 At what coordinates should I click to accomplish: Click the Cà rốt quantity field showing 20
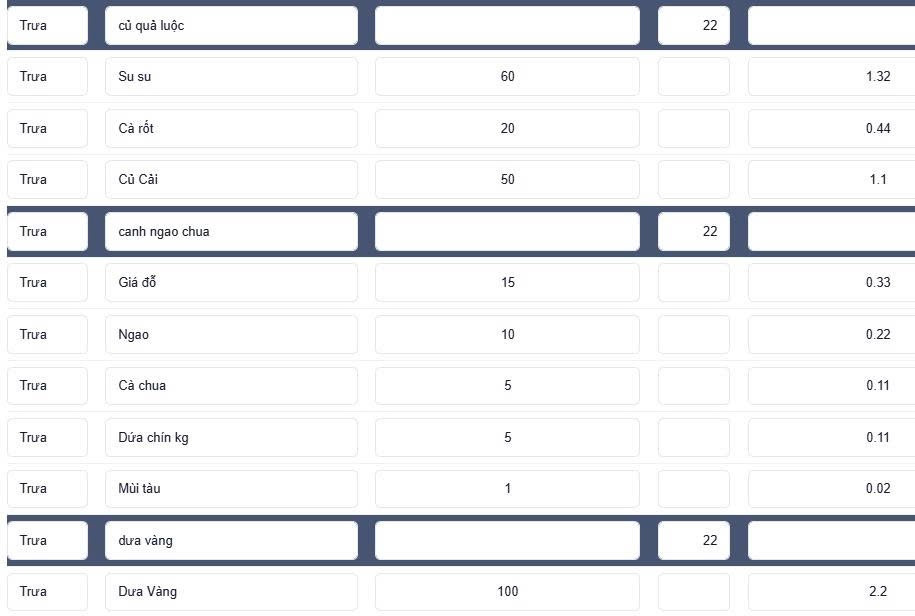(x=507, y=128)
